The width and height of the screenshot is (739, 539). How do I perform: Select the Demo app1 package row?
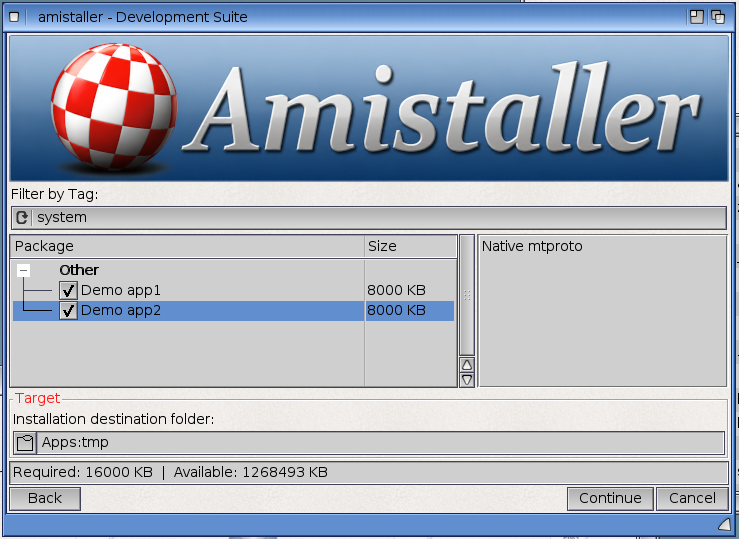click(233, 290)
